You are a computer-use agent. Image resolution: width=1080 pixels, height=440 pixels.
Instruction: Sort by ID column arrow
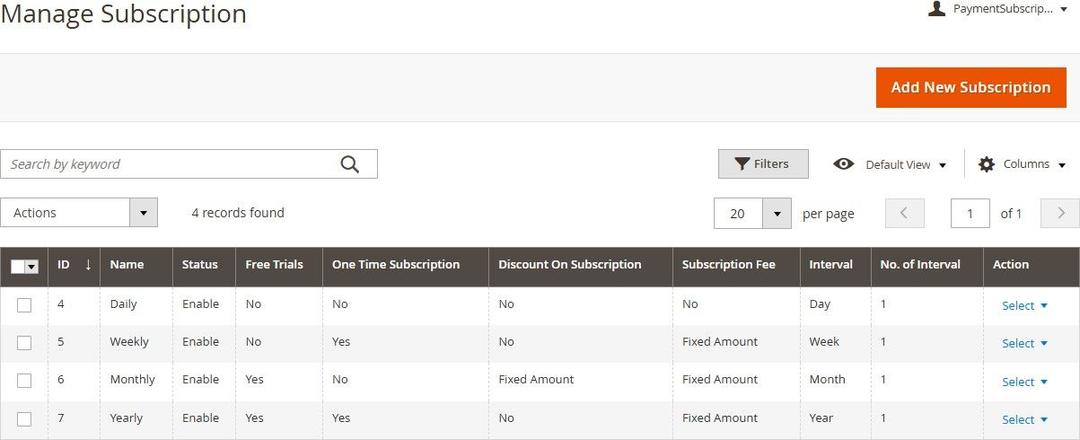point(88,265)
